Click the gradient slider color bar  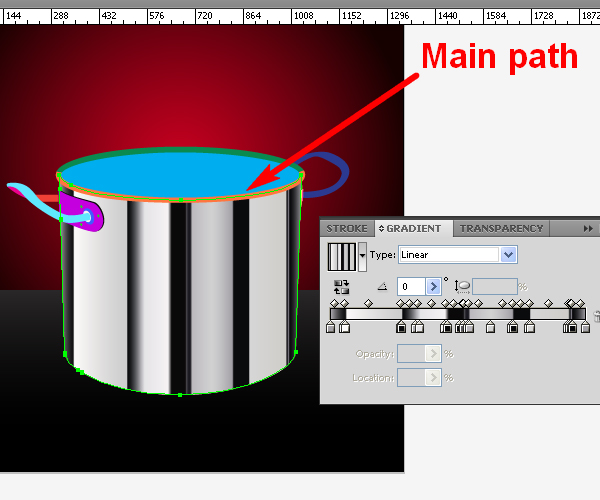tap(458, 314)
